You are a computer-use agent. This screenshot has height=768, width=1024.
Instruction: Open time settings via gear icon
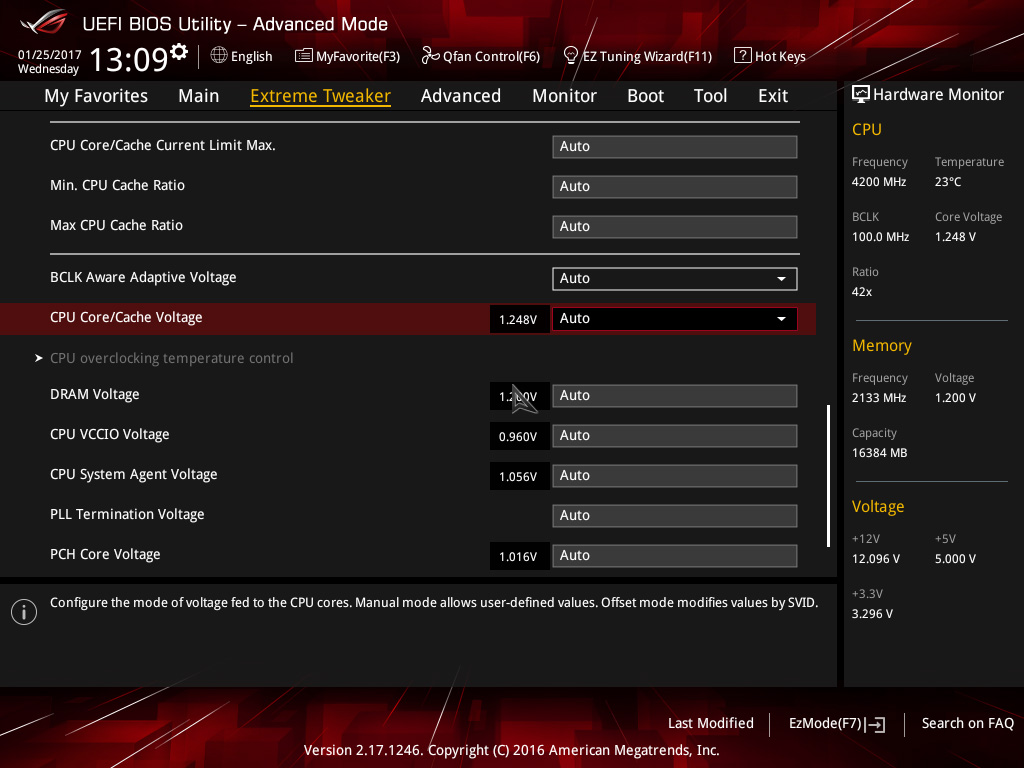click(x=178, y=52)
